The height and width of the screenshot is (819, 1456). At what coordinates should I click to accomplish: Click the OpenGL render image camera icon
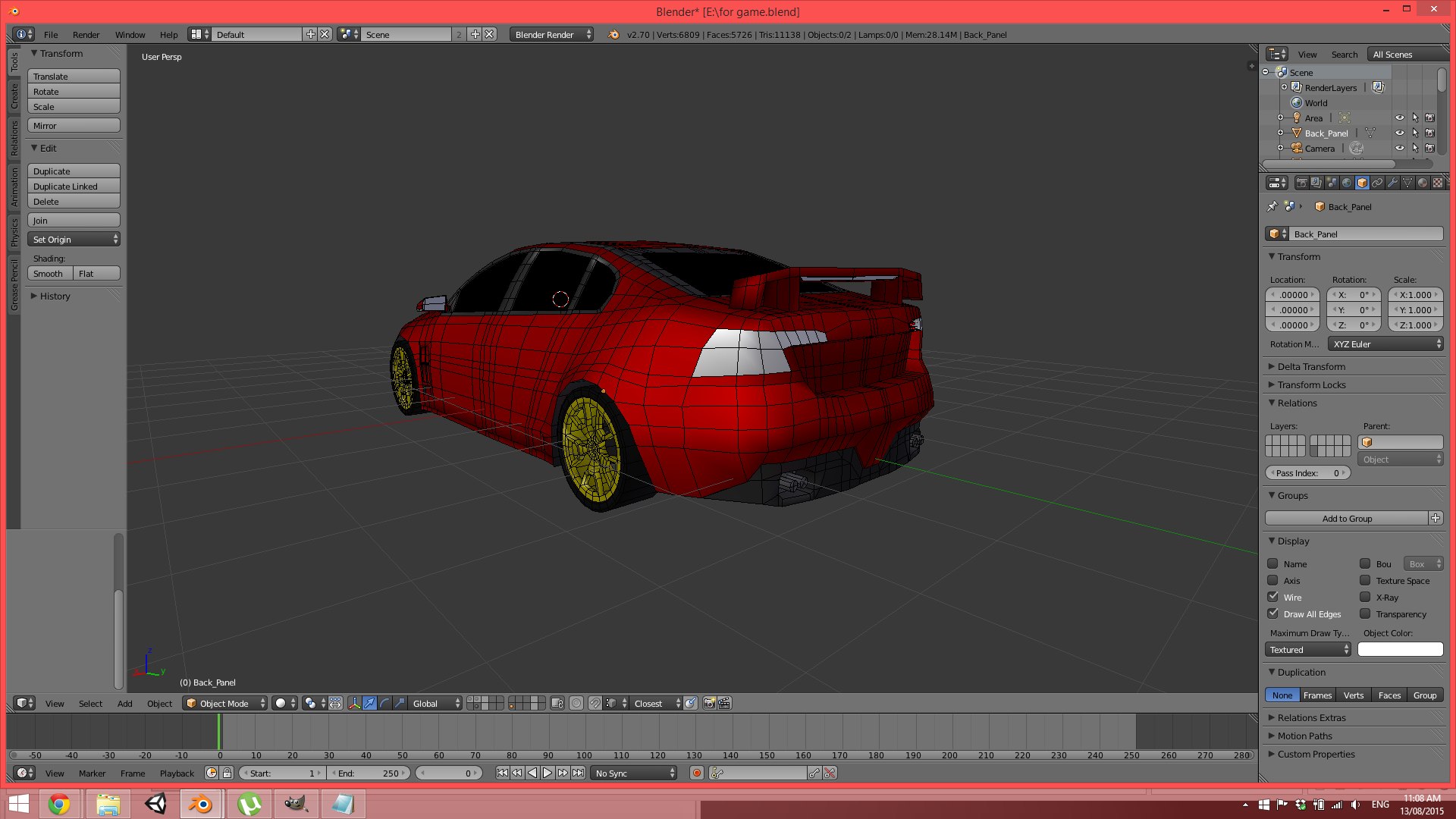coord(709,704)
